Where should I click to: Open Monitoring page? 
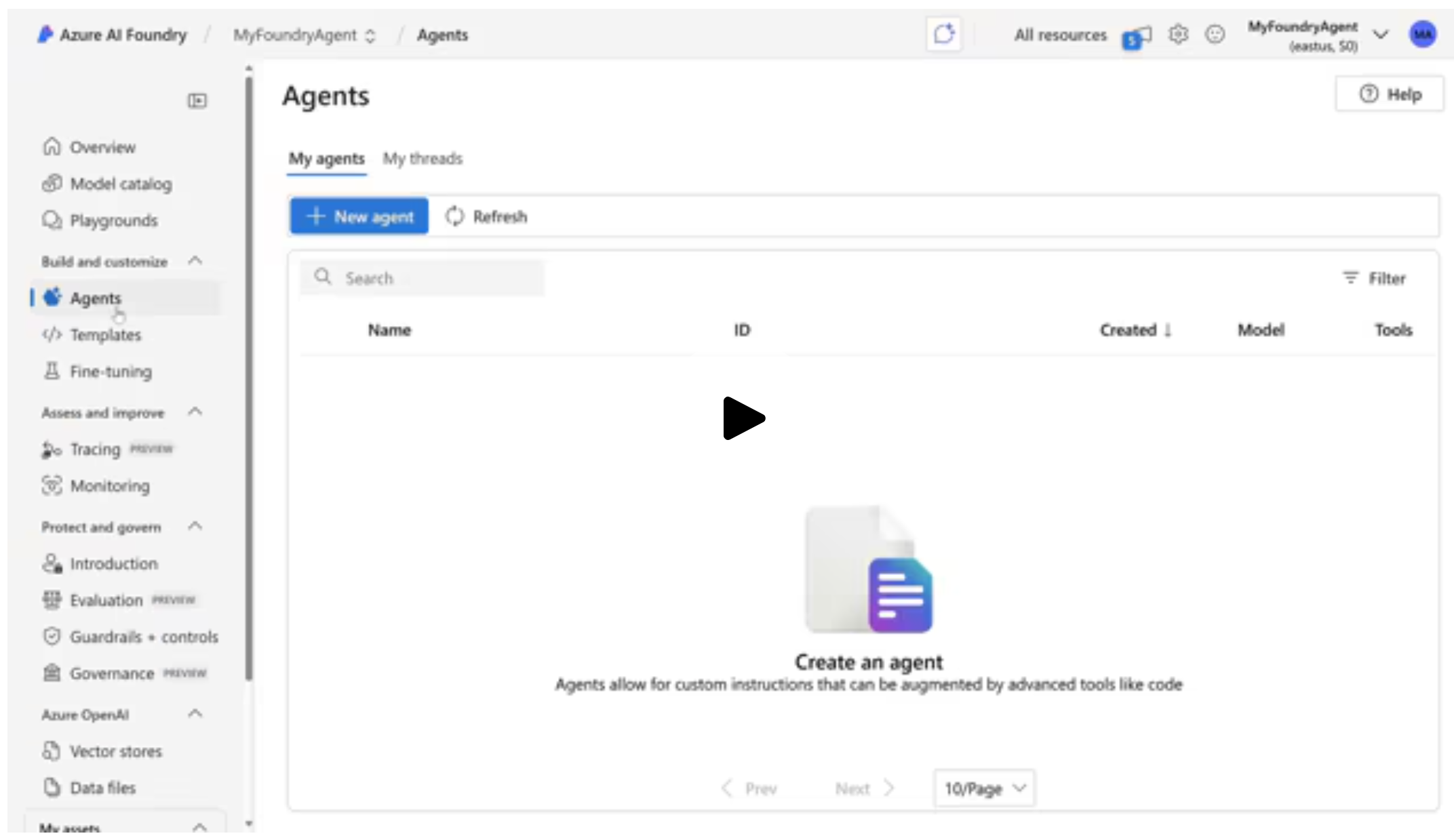[x=110, y=486]
